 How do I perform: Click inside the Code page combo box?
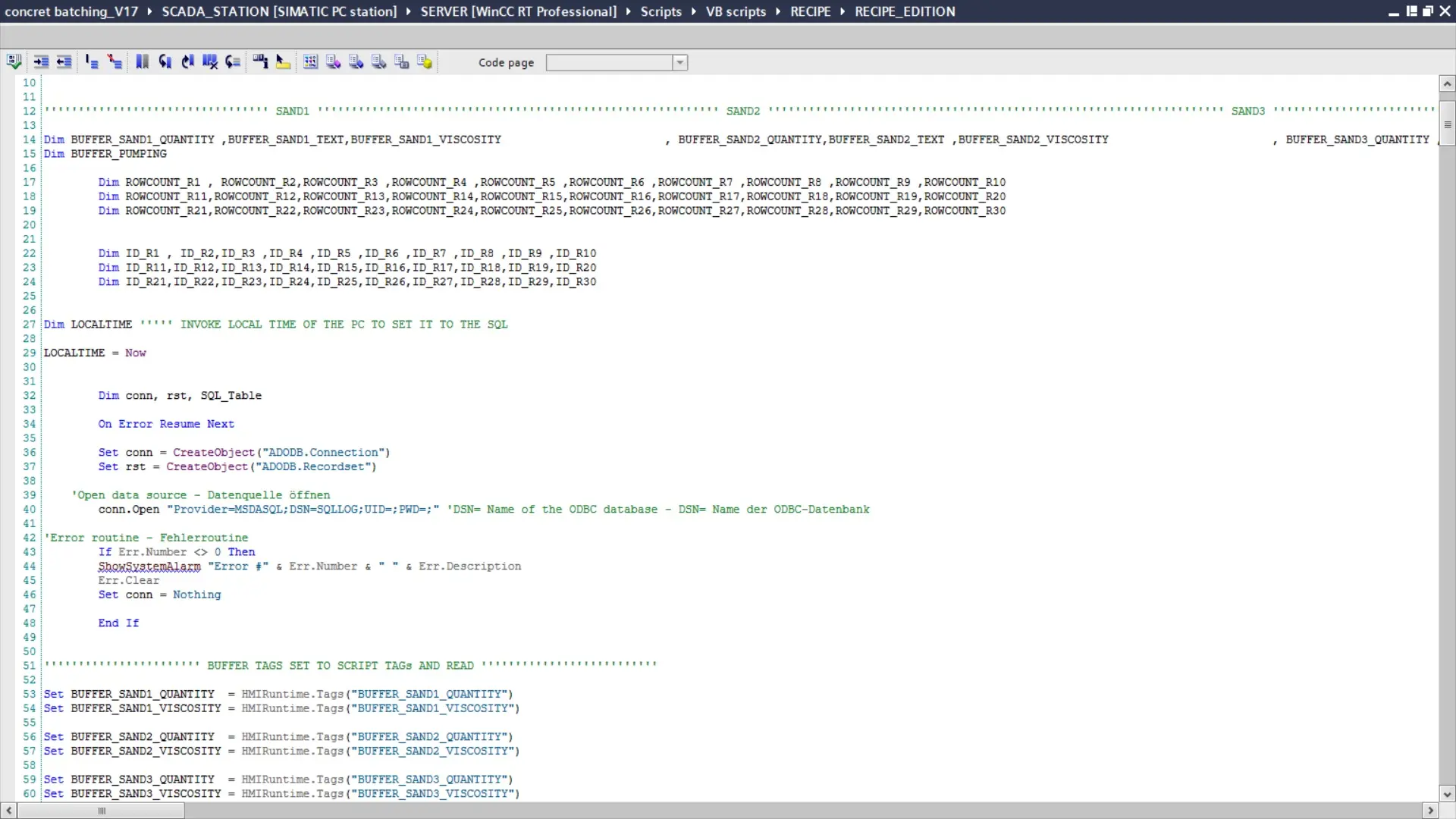point(609,63)
